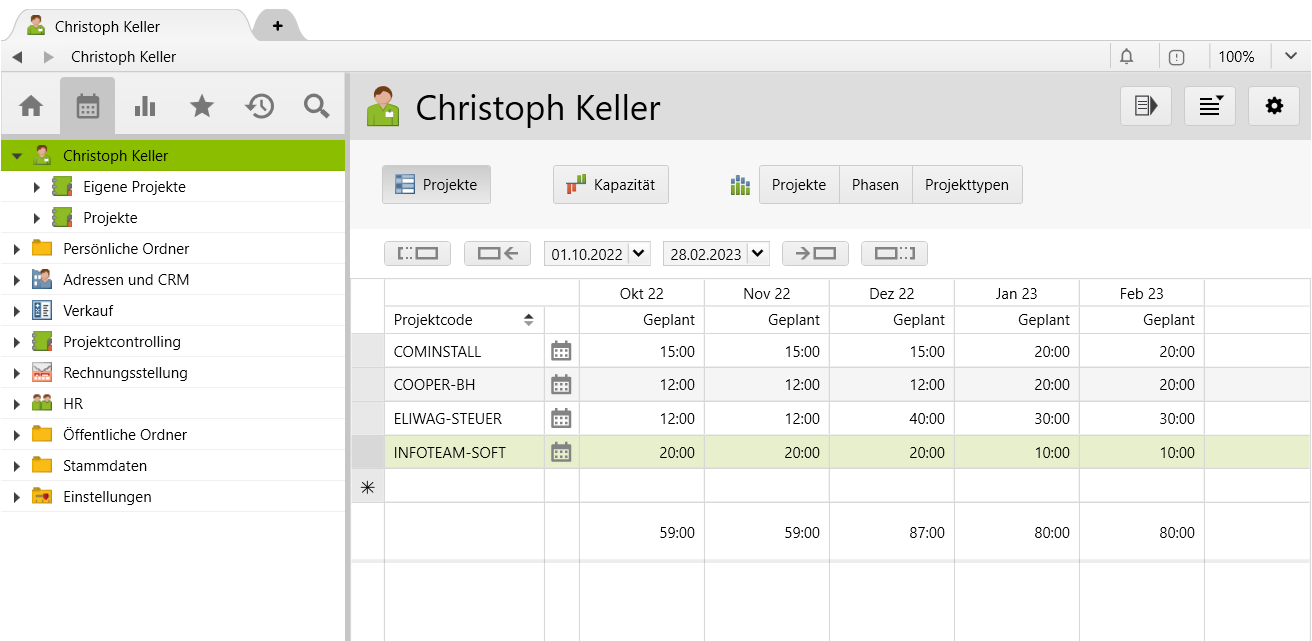This screenshot has height=641, width=1312.
Task: Click the Projekttypen button
Action: coord(966,185)
